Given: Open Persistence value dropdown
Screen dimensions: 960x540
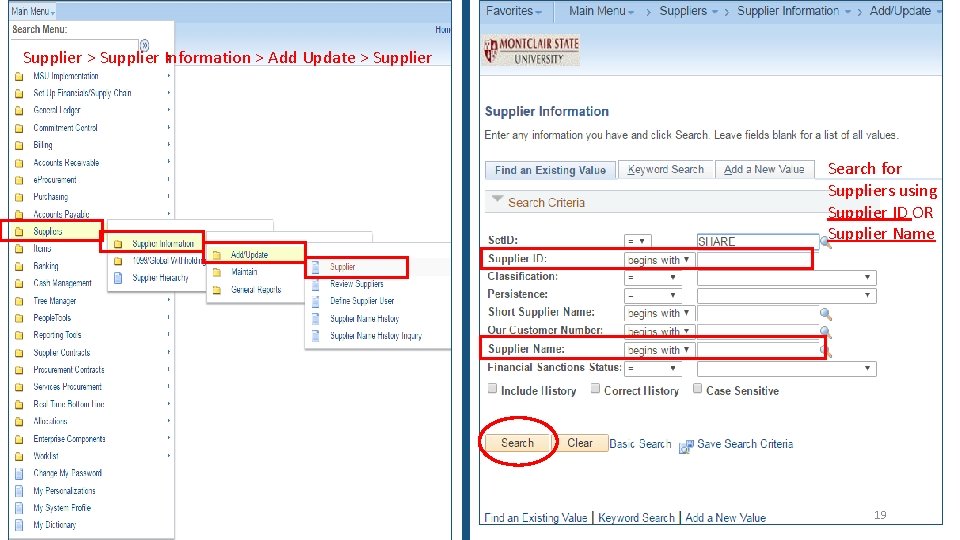Looking at the screenshot, I should point(787,296).
